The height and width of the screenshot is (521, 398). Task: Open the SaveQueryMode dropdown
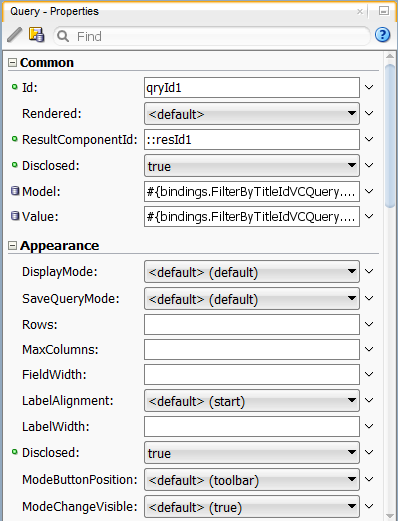[252, 299]
